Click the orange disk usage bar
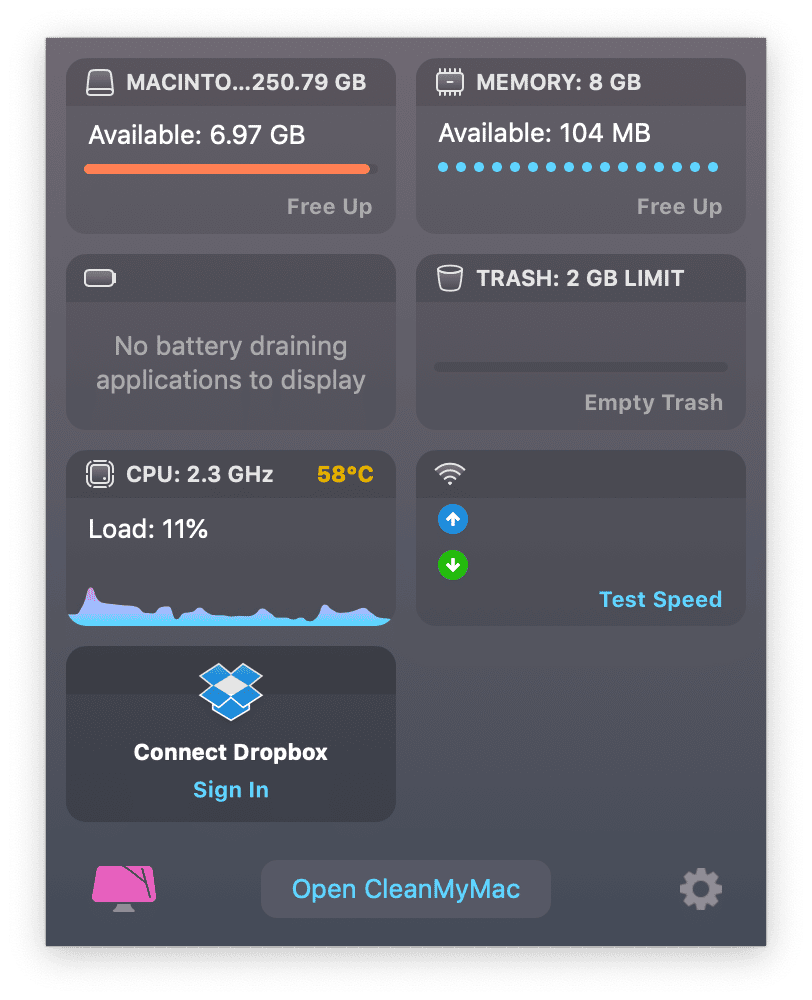Screen dimensions: 812x1000 point(227,169)
